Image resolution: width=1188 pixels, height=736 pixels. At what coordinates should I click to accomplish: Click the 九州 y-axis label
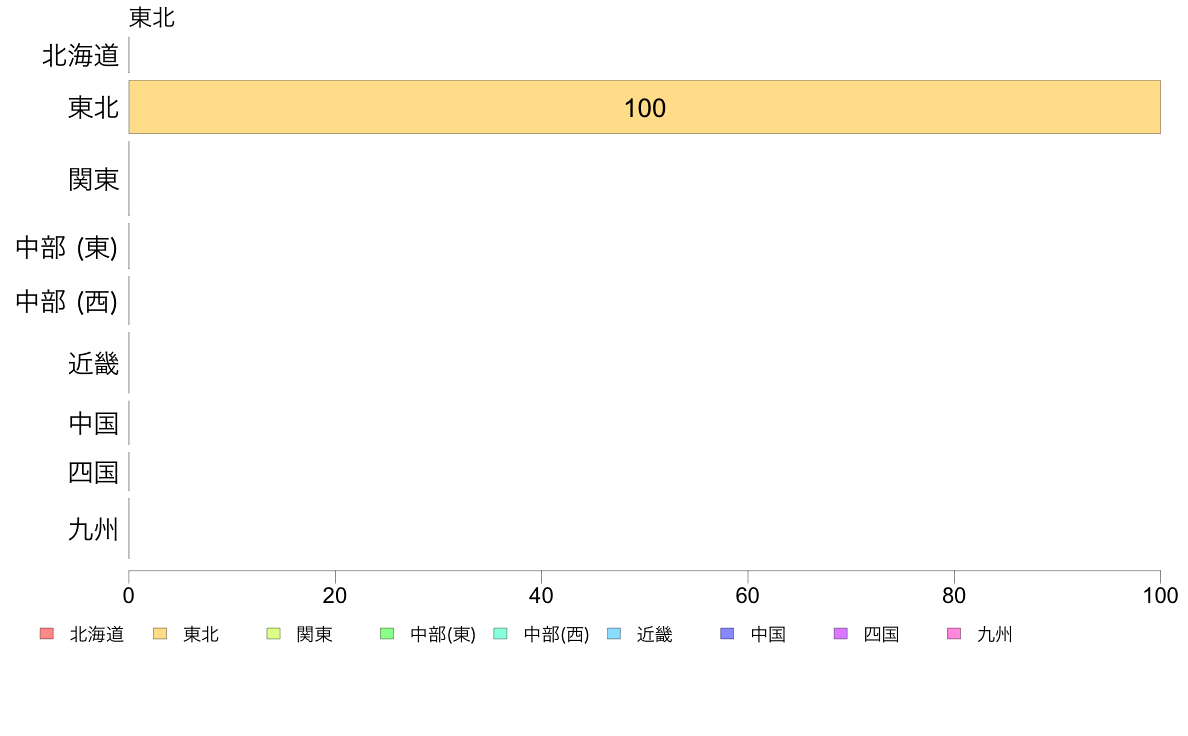click(93, 529)
